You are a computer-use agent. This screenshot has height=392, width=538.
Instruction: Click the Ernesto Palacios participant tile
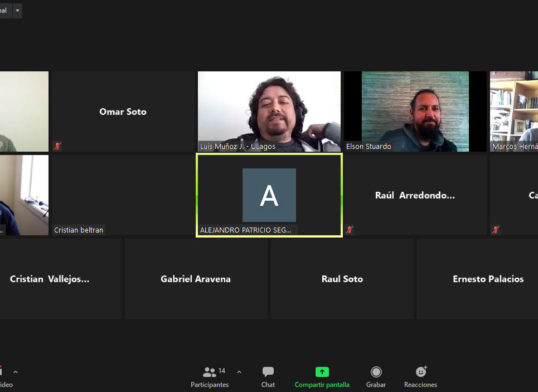coord(478,279)
